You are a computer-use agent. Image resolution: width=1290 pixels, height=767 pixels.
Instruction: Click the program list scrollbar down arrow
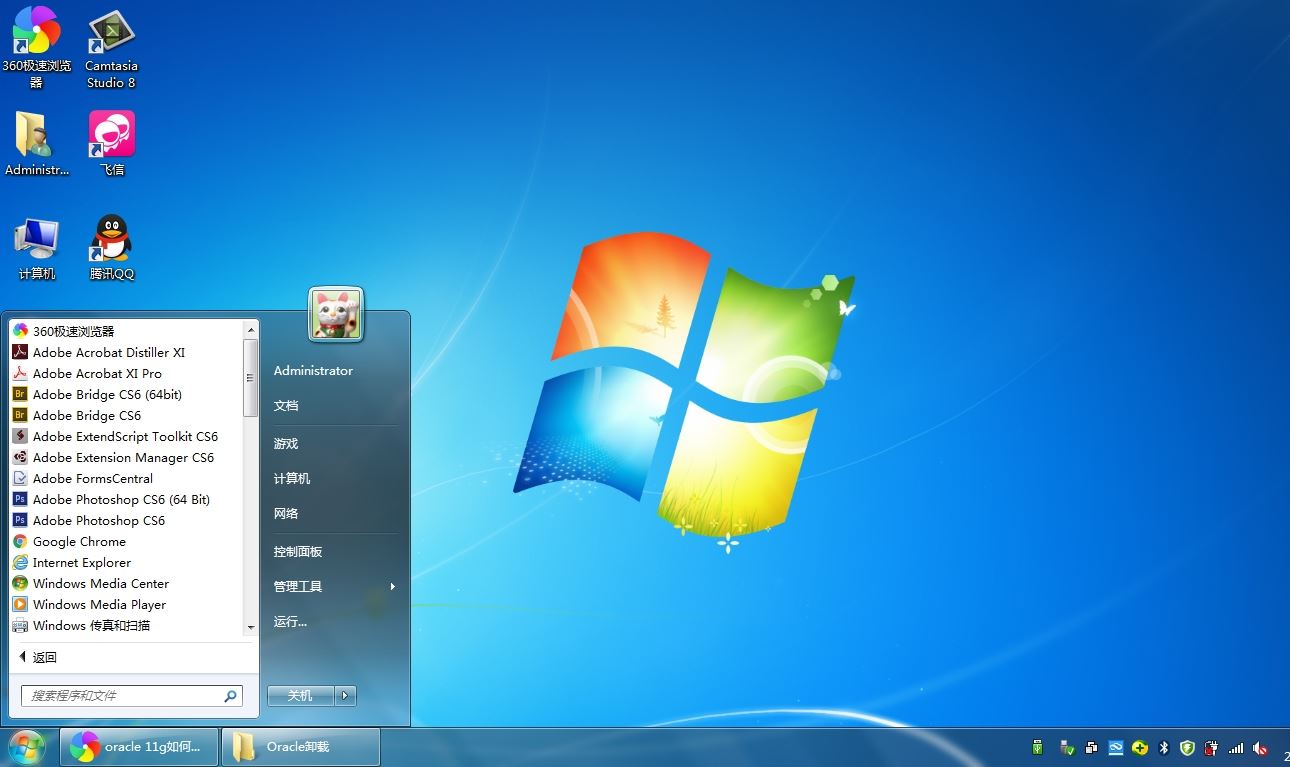point(251,628)
